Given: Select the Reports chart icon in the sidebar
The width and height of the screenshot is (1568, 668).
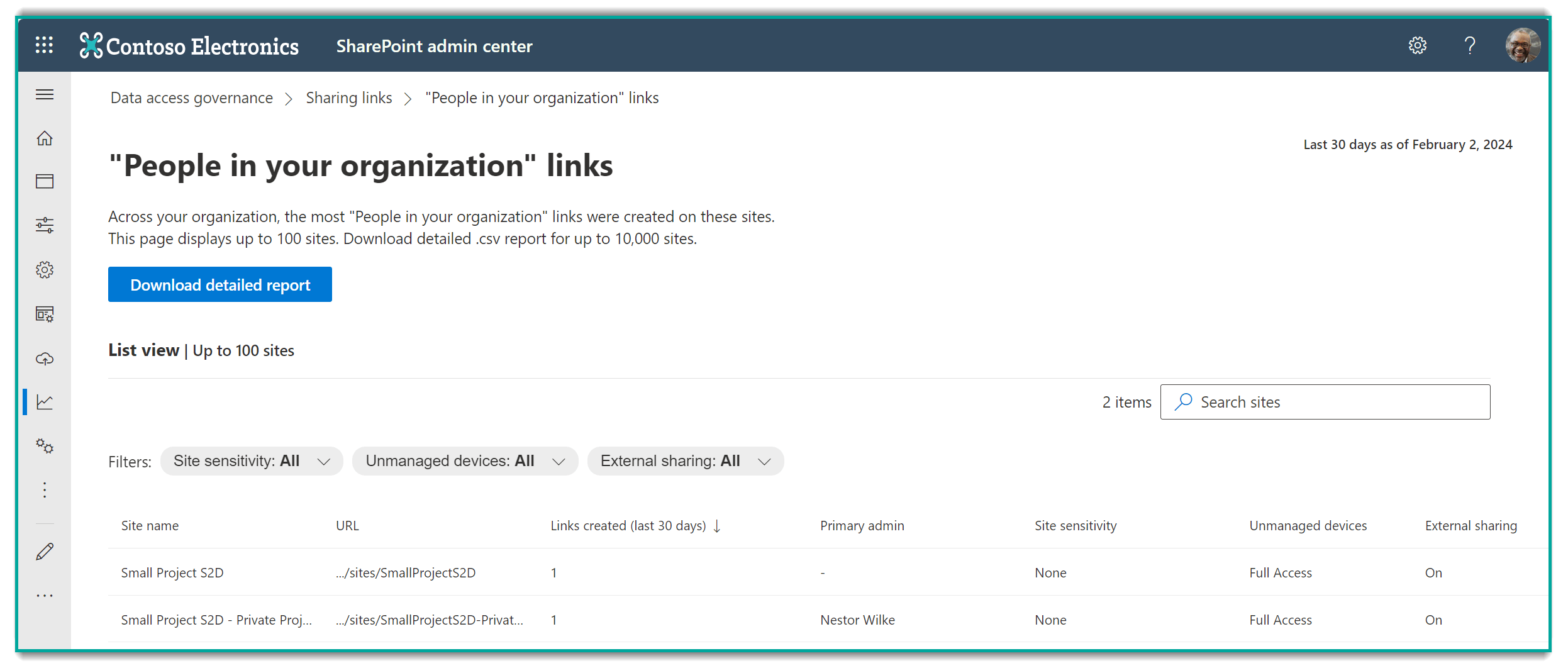Looking at the screenshot, I should [x=45, y=403].
